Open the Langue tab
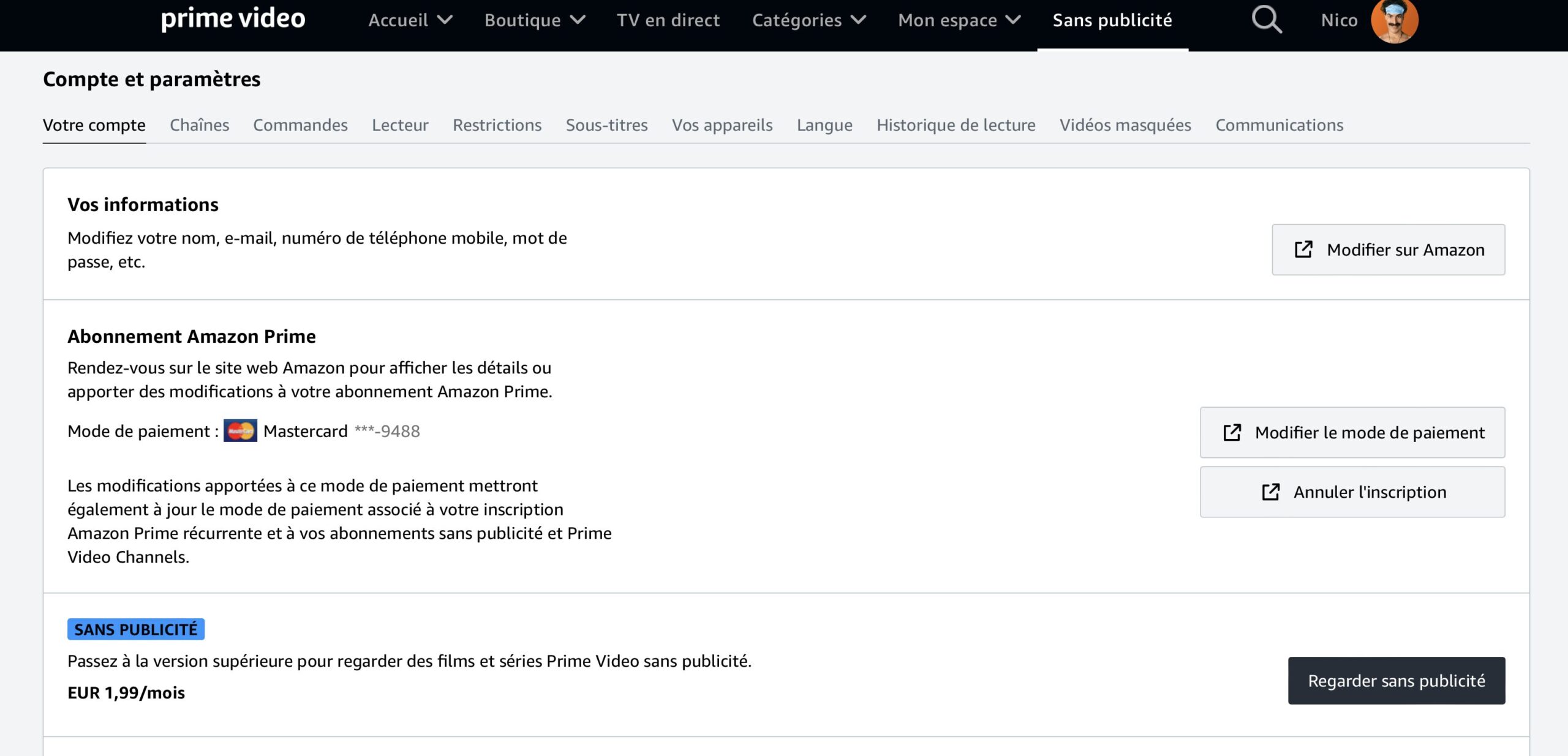Screen dimensions: 1568x756 pyautogui.click(x=824, y=125)
